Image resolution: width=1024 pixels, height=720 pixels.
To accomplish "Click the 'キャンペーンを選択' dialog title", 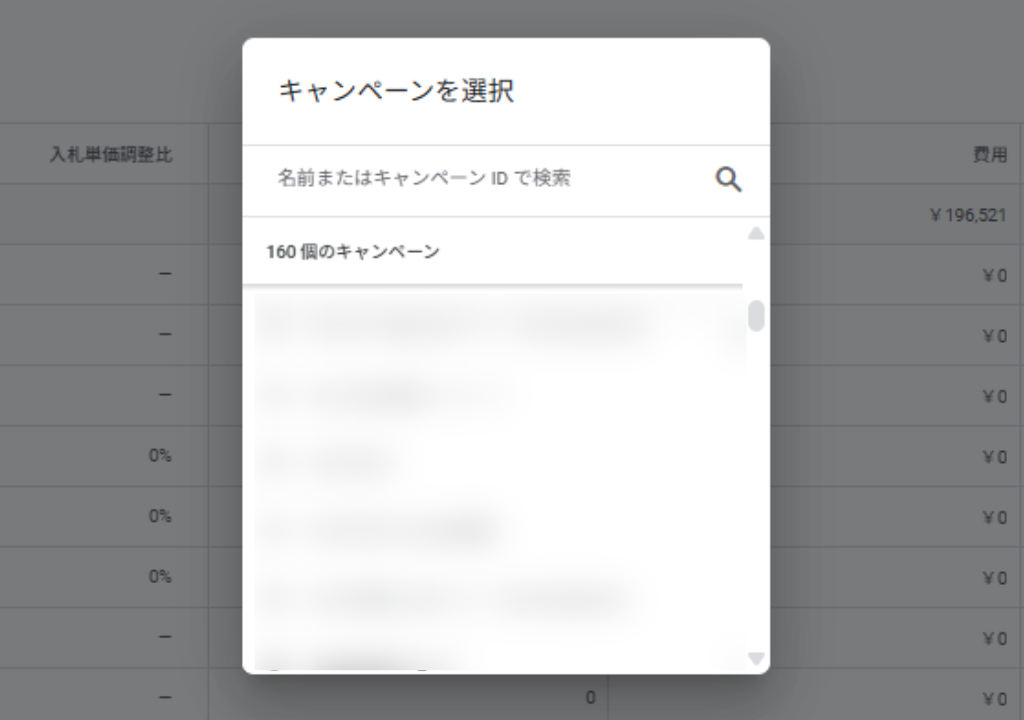I will 396,91.
